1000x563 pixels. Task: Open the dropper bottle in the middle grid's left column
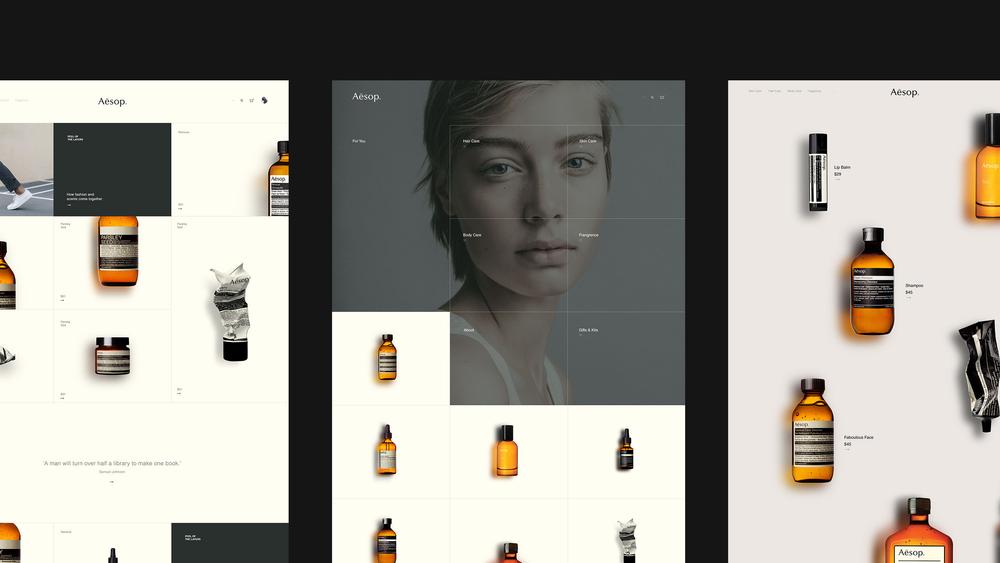click(x=386, y=450)
